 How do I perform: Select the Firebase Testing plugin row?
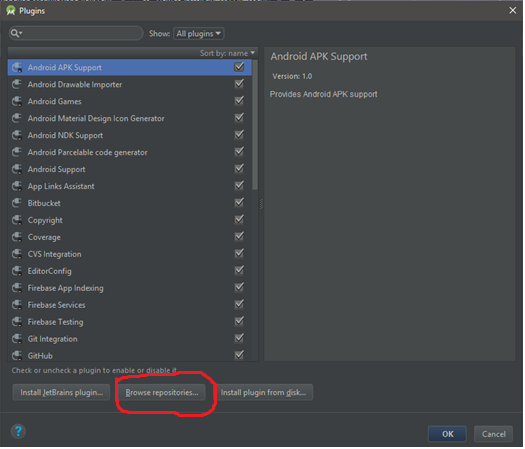[x=130, y=322]
